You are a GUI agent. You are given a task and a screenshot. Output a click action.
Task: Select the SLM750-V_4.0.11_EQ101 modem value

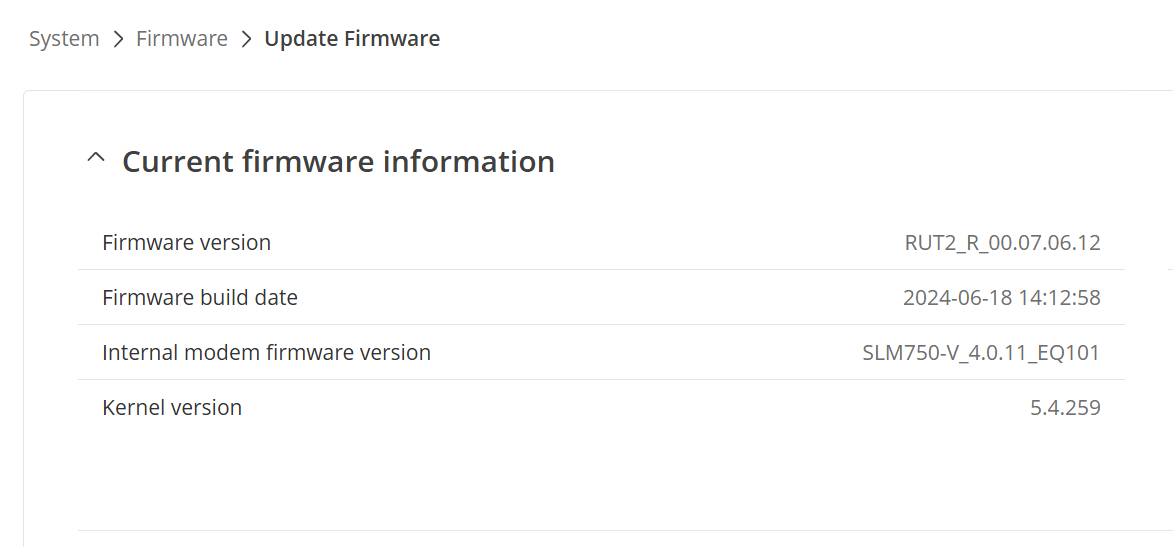[x=981, y=353]
